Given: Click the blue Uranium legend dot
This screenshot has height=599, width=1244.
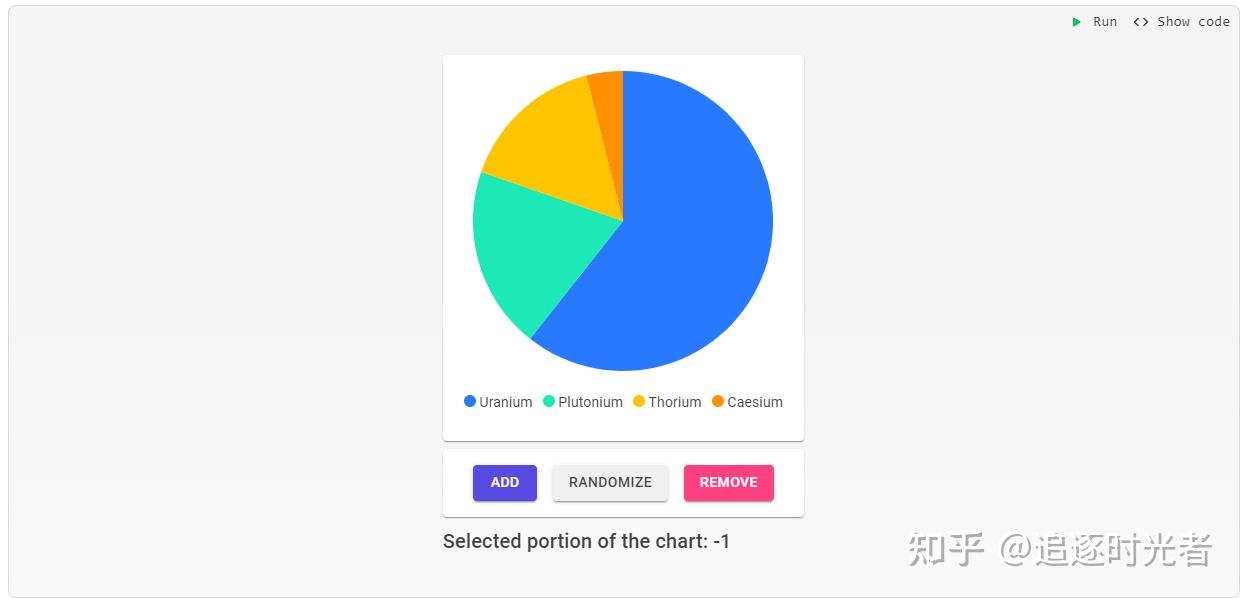Looking at the screenshot, I should click(x=470, y=401).
